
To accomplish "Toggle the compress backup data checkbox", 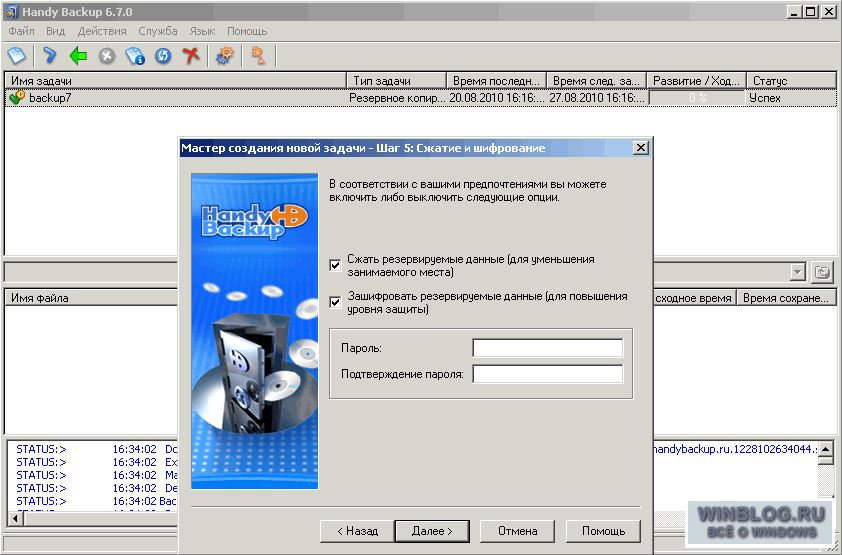I will point(335,265).
